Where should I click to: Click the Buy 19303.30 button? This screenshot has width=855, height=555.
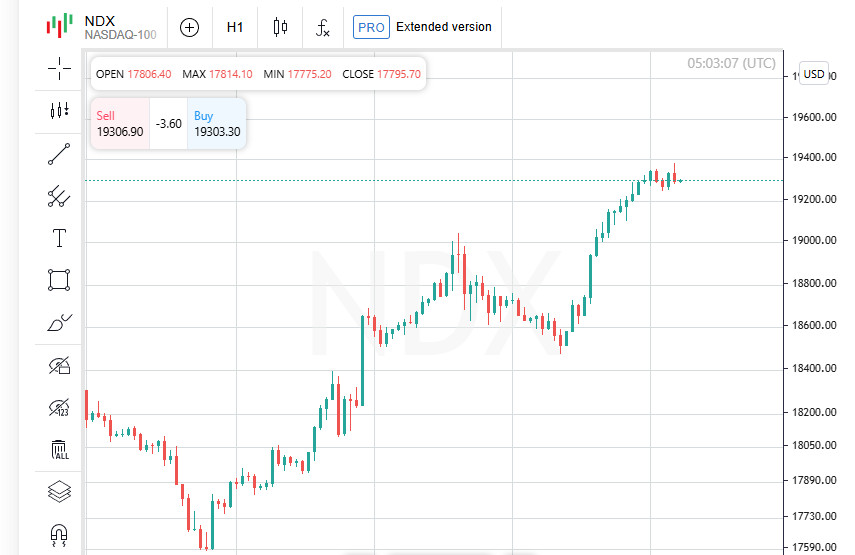(x=216, y=124)
